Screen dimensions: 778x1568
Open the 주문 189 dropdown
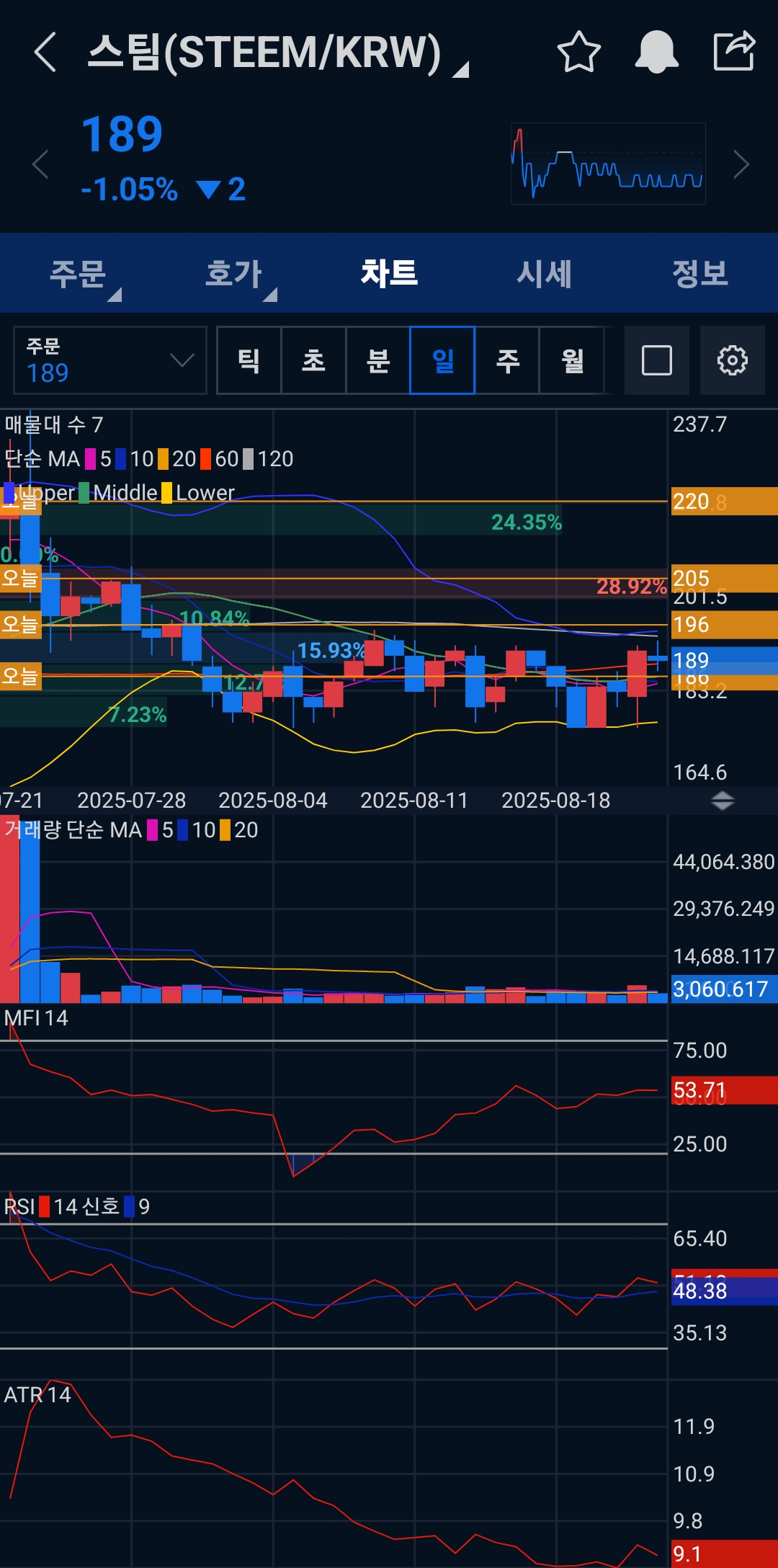coord(110,360)
